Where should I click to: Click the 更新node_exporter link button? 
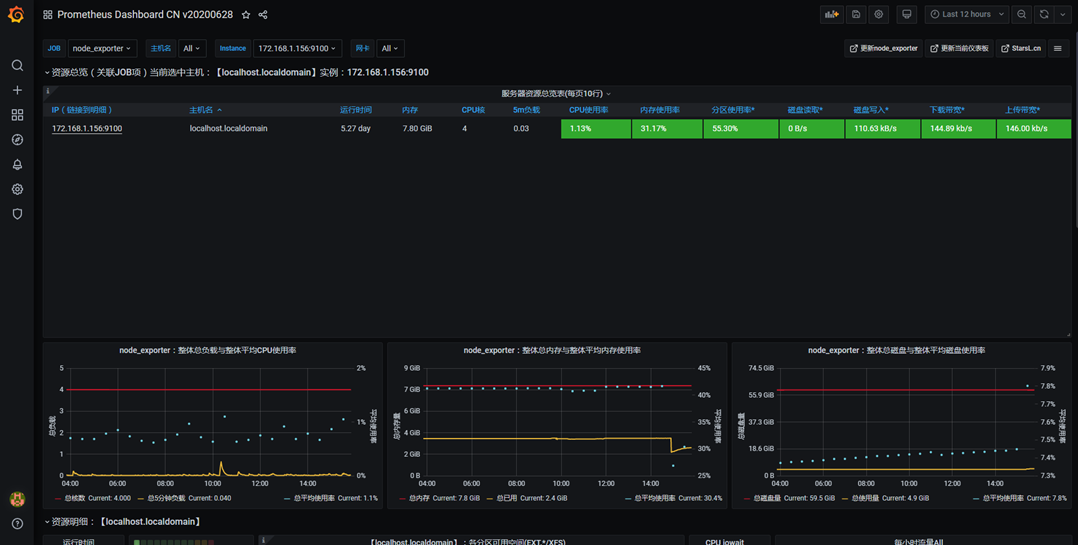pyautogui.click(x=883, y=48)
